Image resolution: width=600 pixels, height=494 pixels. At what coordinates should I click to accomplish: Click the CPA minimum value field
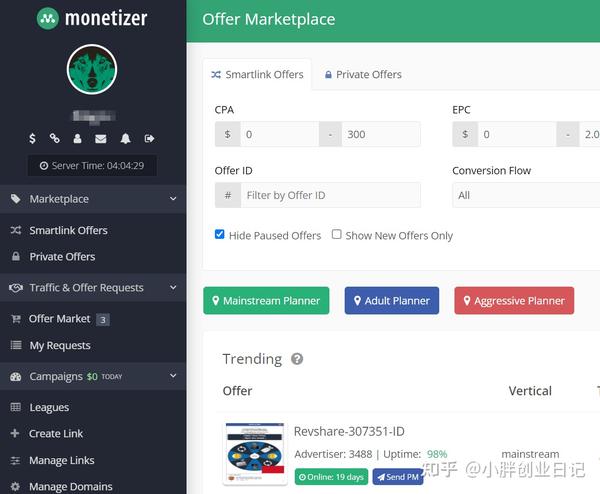(279, 134)
